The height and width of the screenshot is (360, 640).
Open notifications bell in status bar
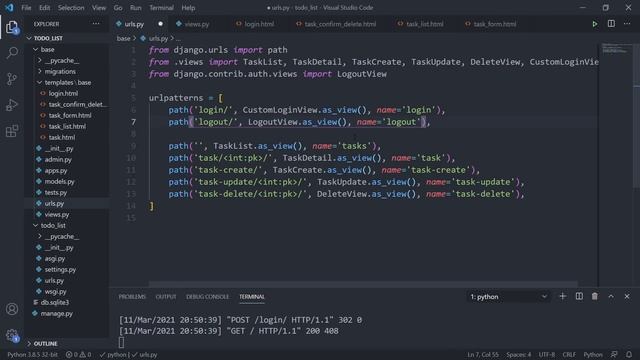(629, 355)
